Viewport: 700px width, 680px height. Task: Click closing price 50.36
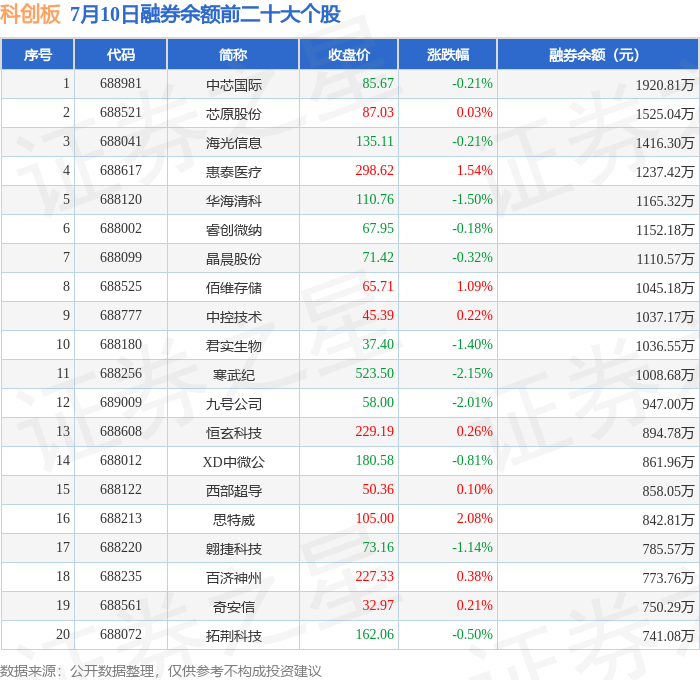(378, 489)
